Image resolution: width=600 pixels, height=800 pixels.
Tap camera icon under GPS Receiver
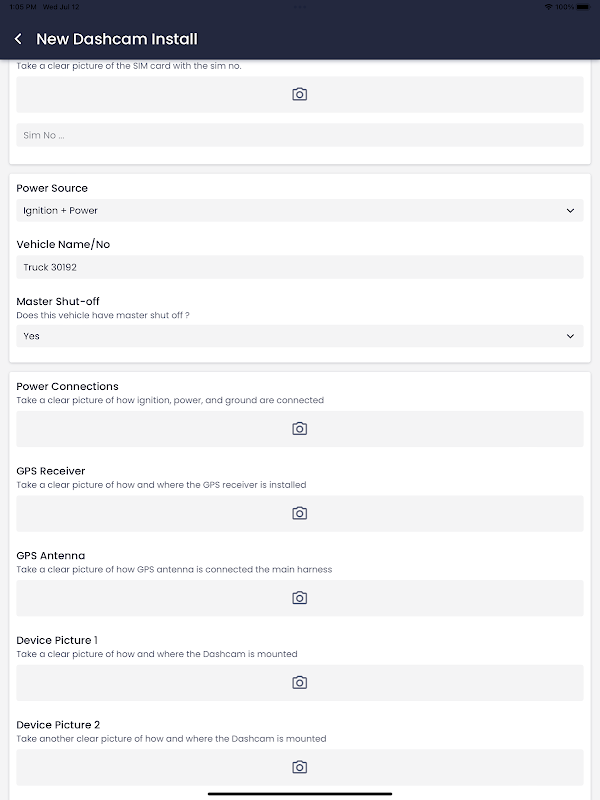[299, 513]
